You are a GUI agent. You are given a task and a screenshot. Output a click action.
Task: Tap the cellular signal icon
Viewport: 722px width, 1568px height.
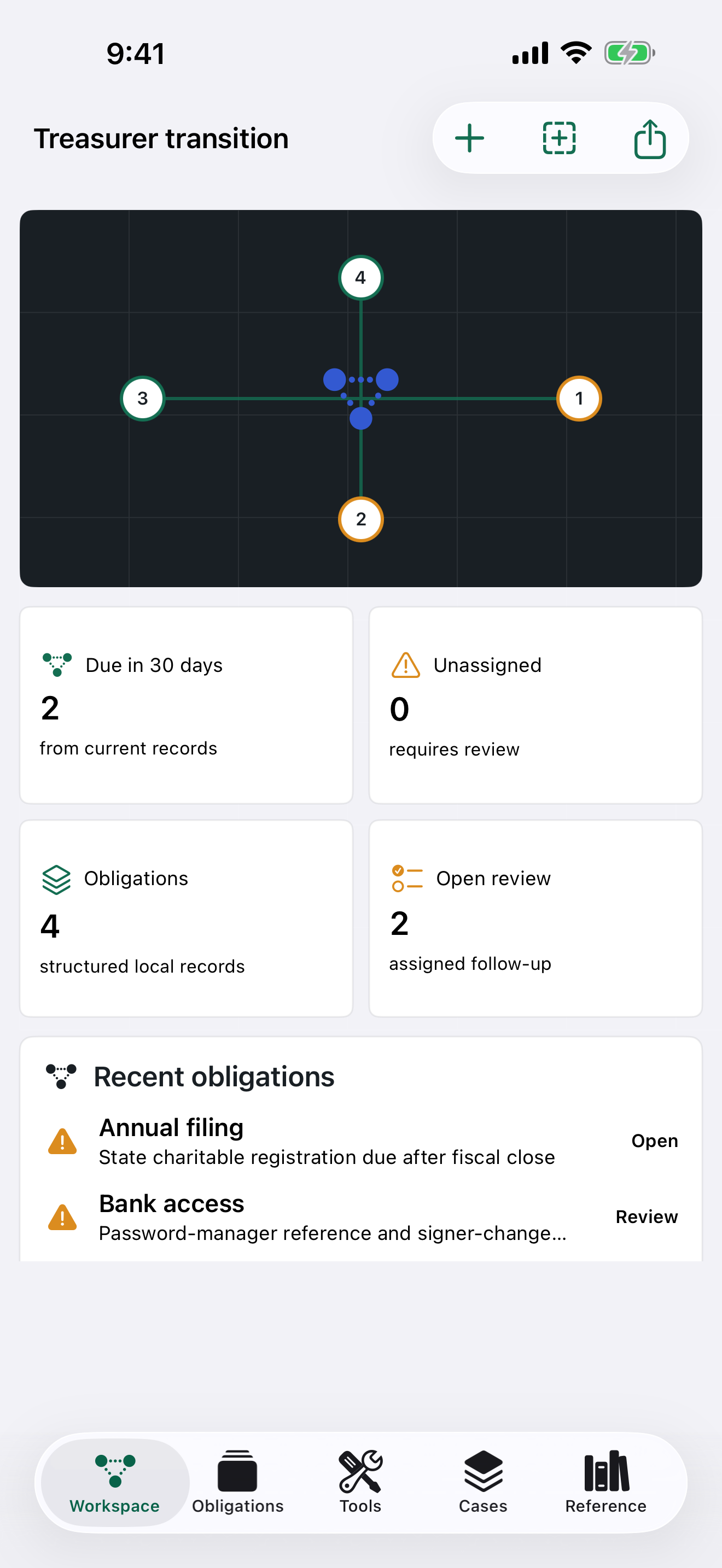(530, 53)
